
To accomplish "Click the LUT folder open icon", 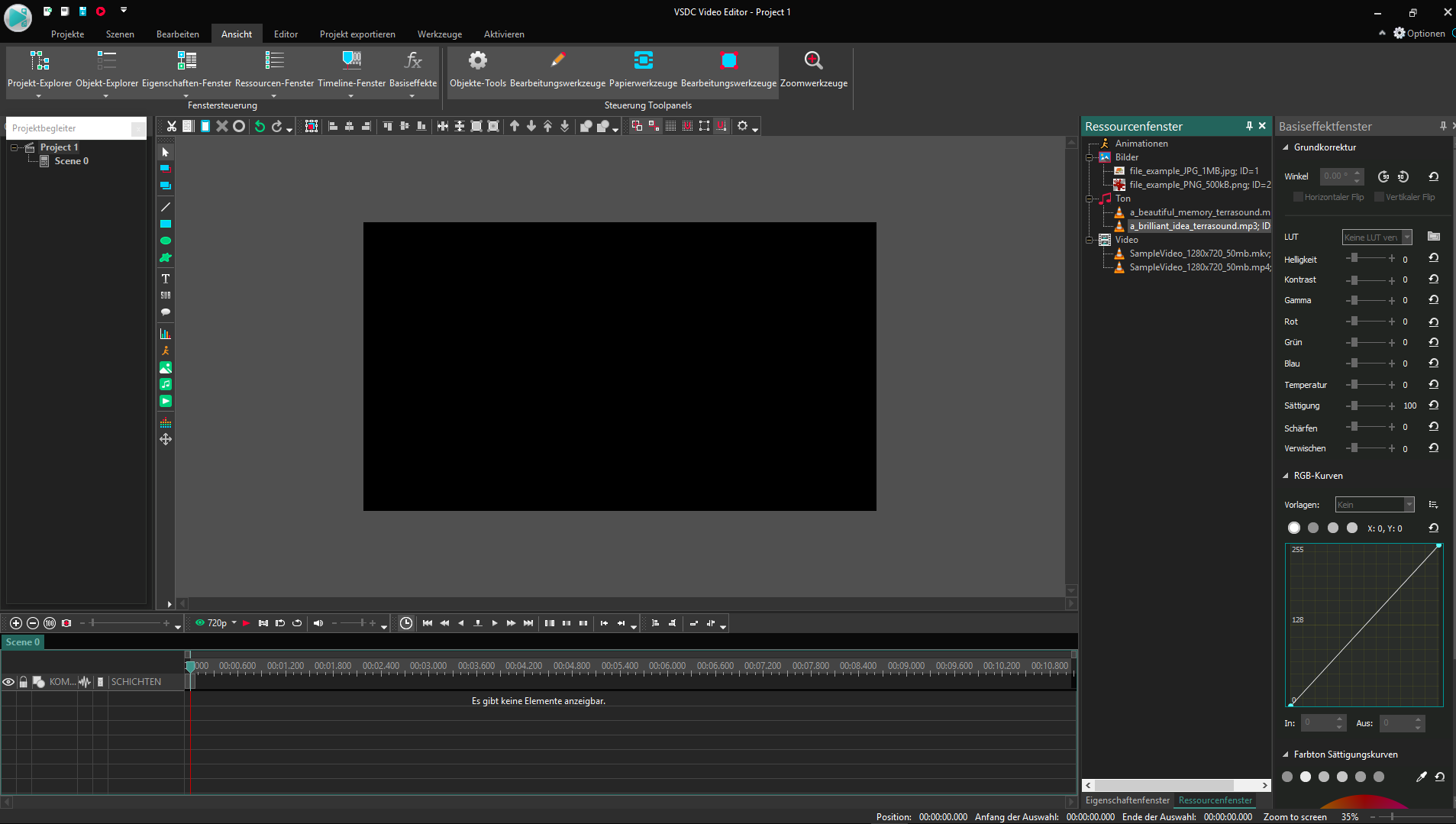I will (x=1433, y=237).
